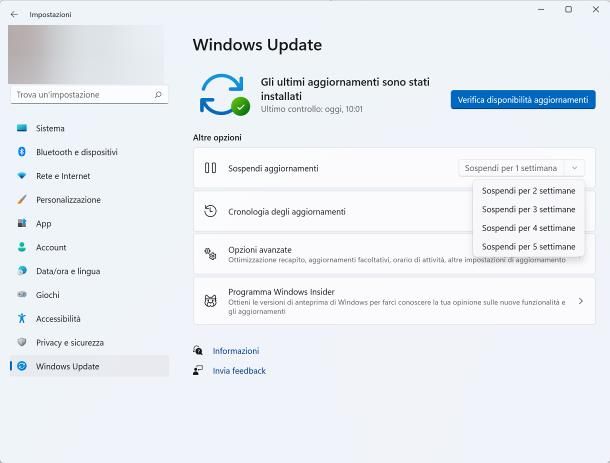Click the large update sync status icon
Viewport: 610px width, 463px height.
pyautogui.click(x=224, y=95)
